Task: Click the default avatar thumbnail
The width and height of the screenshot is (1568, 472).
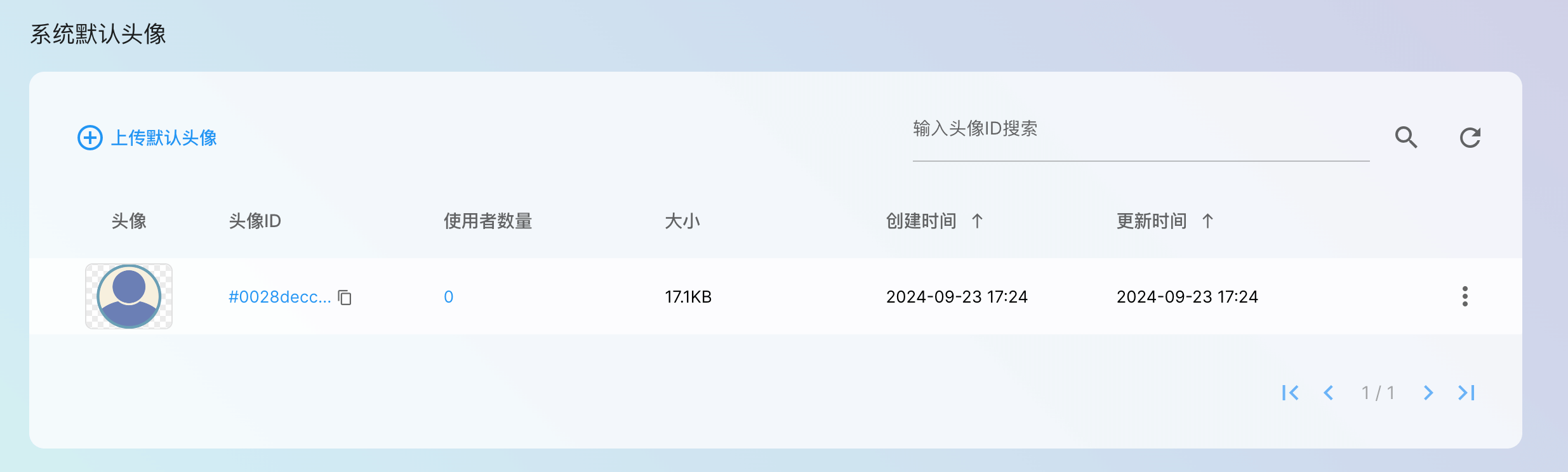Action: (x=129, y=296)
